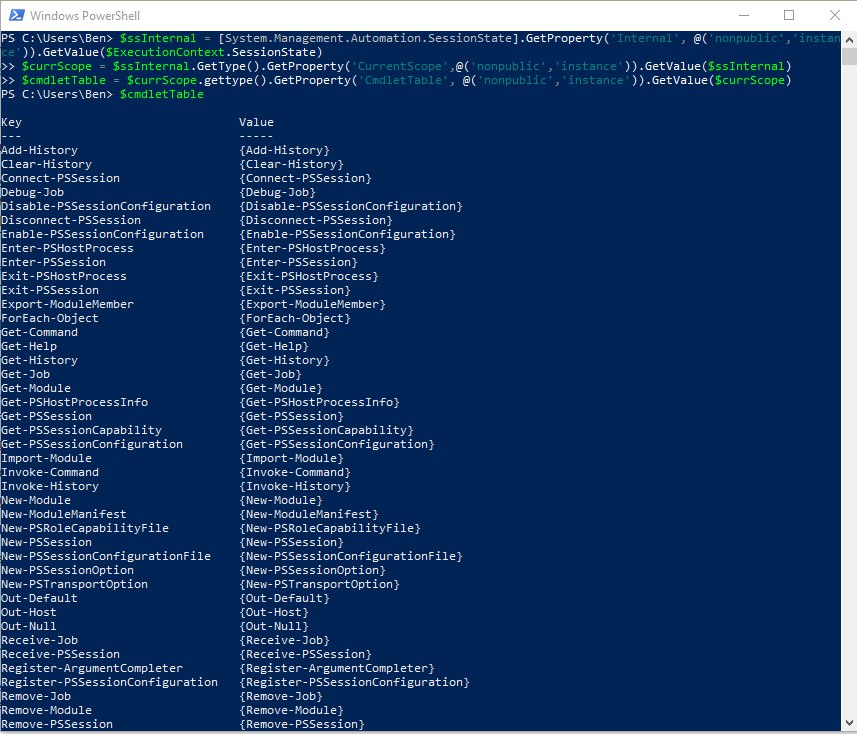Click the 'Remove-PSSession' key entry

[57, 724]
